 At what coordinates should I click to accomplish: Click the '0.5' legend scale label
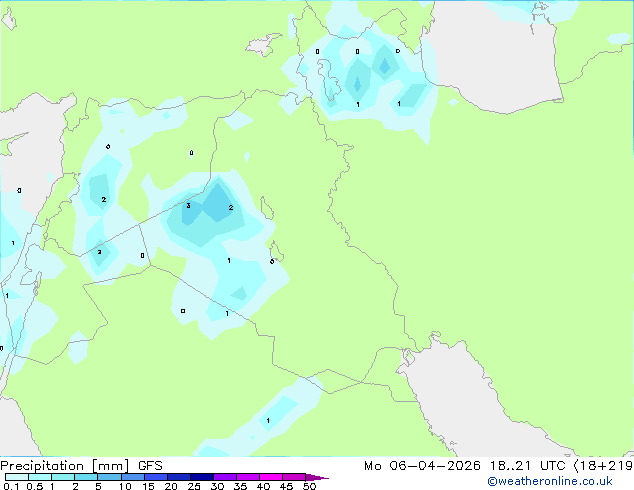point(35,486)
